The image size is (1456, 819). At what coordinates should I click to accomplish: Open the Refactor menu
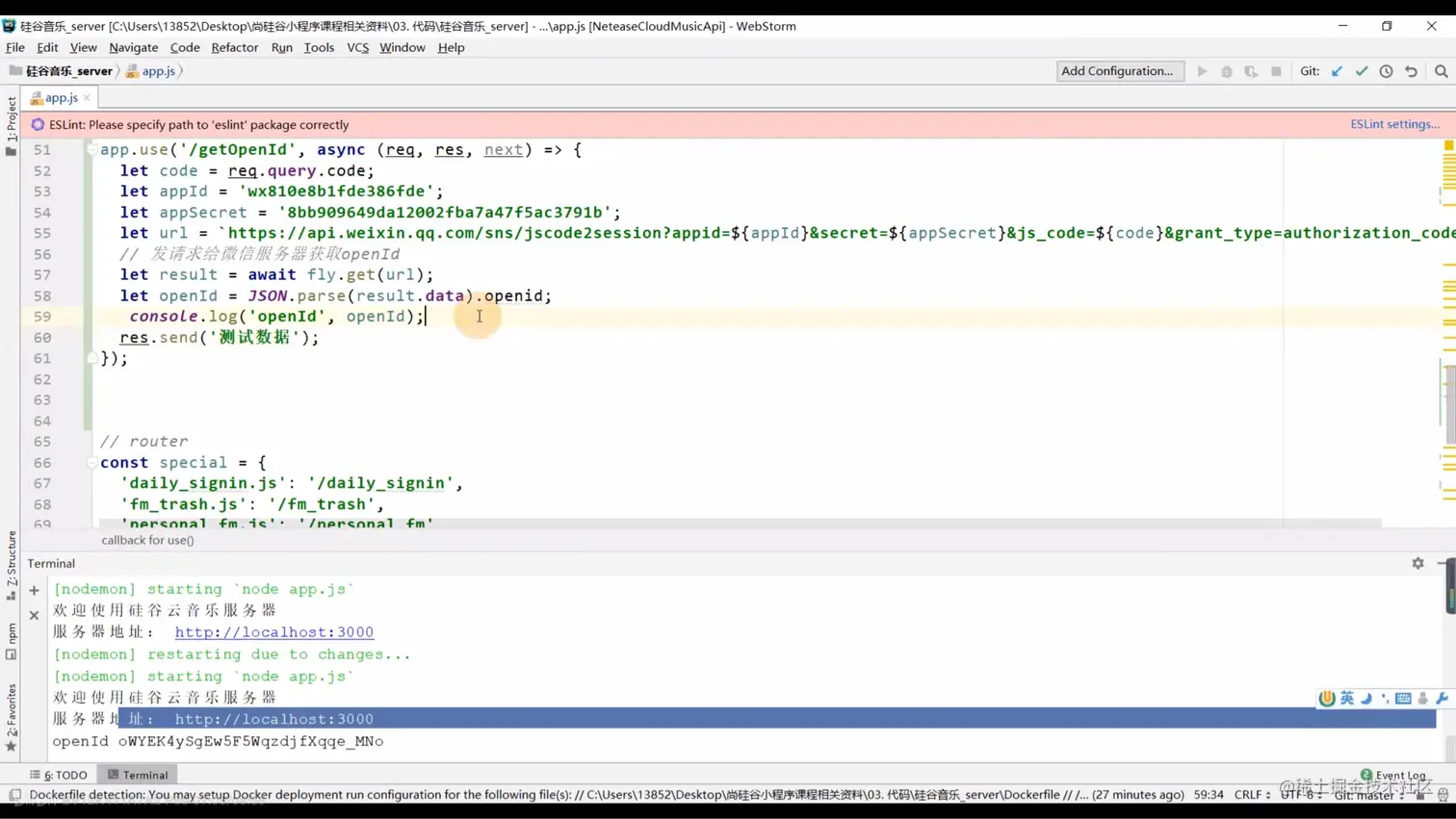[235, 47]
